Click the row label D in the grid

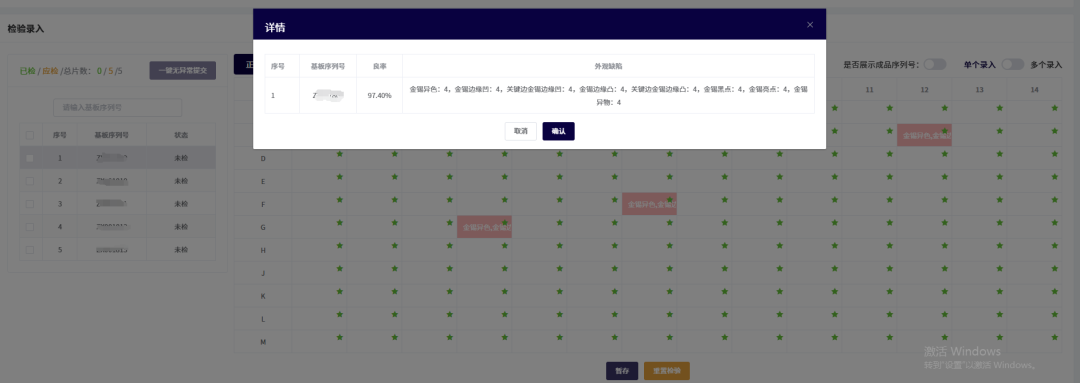click(x=263, y=159)
